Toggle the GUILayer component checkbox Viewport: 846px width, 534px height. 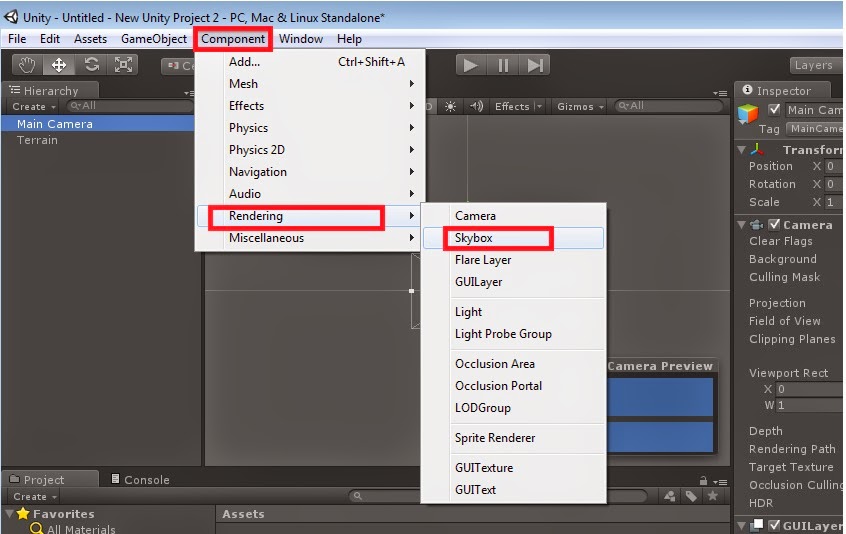[x=775, y=525]
